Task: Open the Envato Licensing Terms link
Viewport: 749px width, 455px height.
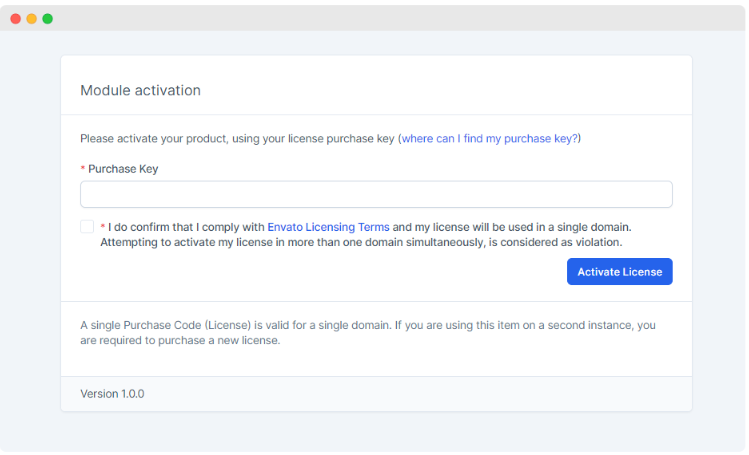Action: [328, 227]
